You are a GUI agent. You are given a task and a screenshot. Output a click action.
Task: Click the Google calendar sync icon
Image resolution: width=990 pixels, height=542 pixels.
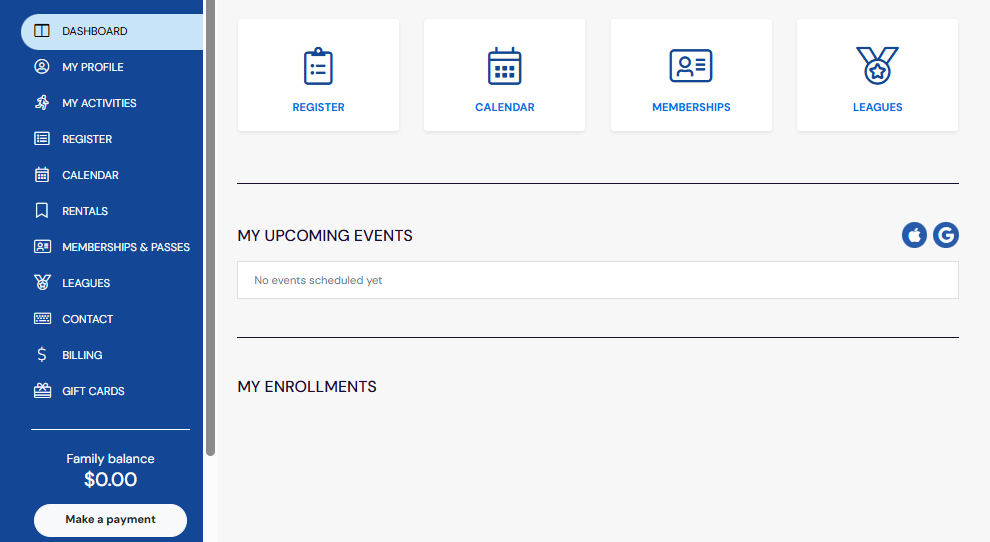(x=945, y=235)
